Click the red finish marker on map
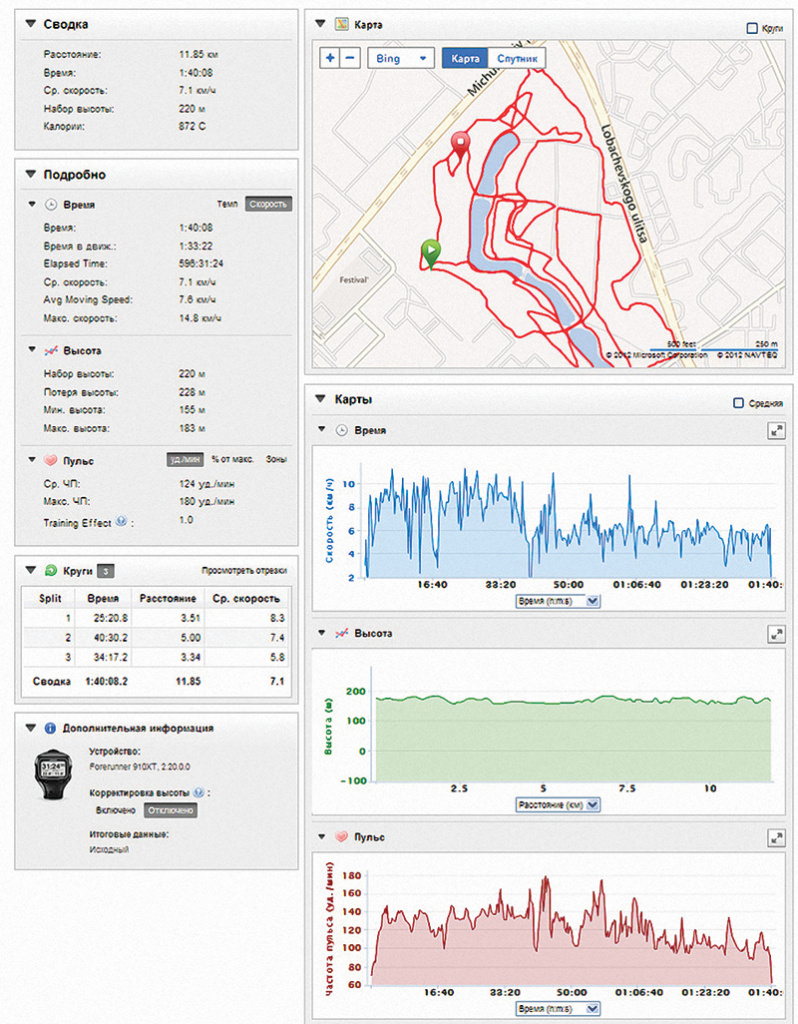 pyautogui.click(x=460, y=145)
